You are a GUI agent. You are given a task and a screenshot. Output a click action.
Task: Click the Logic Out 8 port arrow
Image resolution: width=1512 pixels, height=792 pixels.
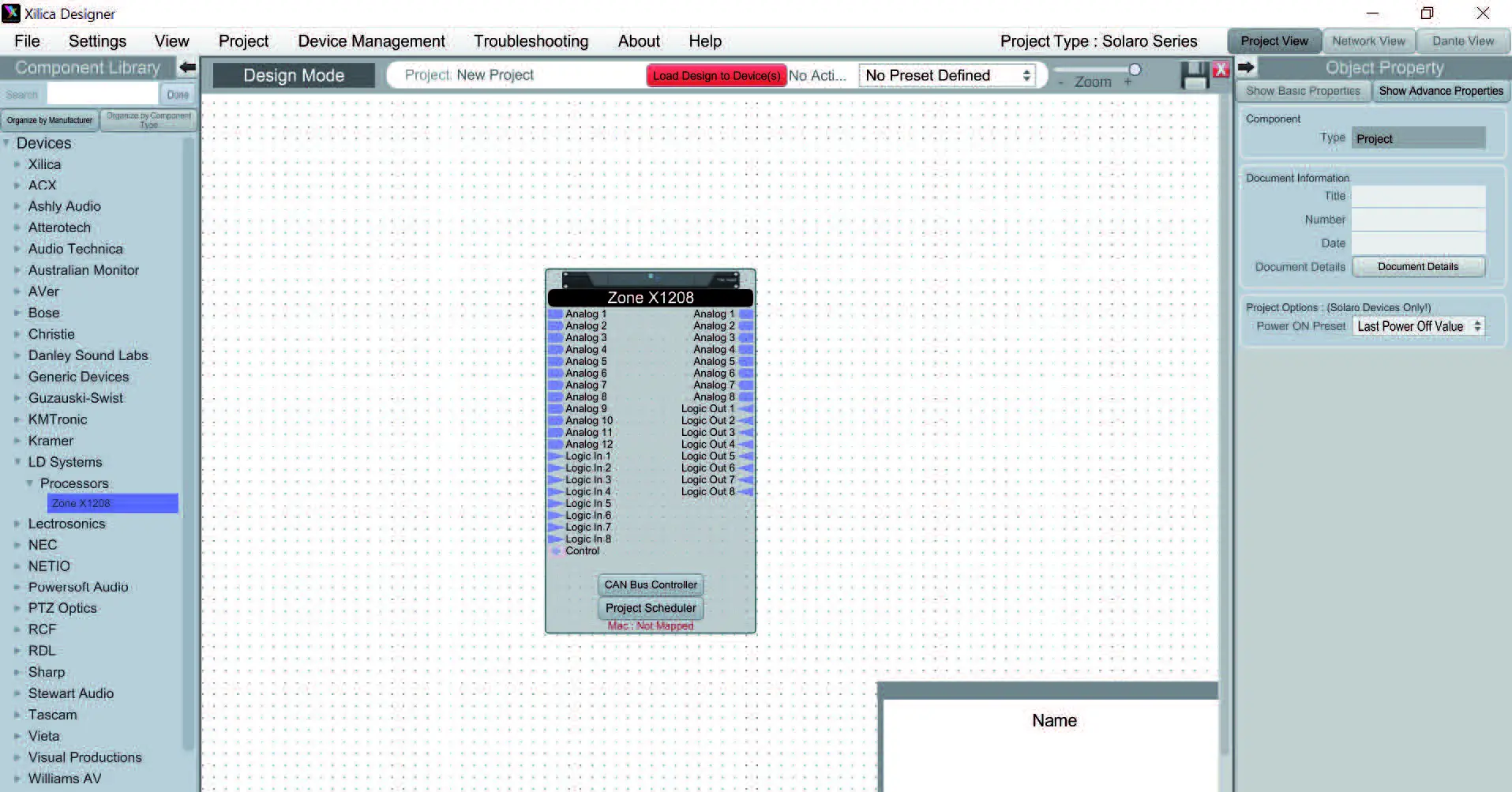point(746,492)
